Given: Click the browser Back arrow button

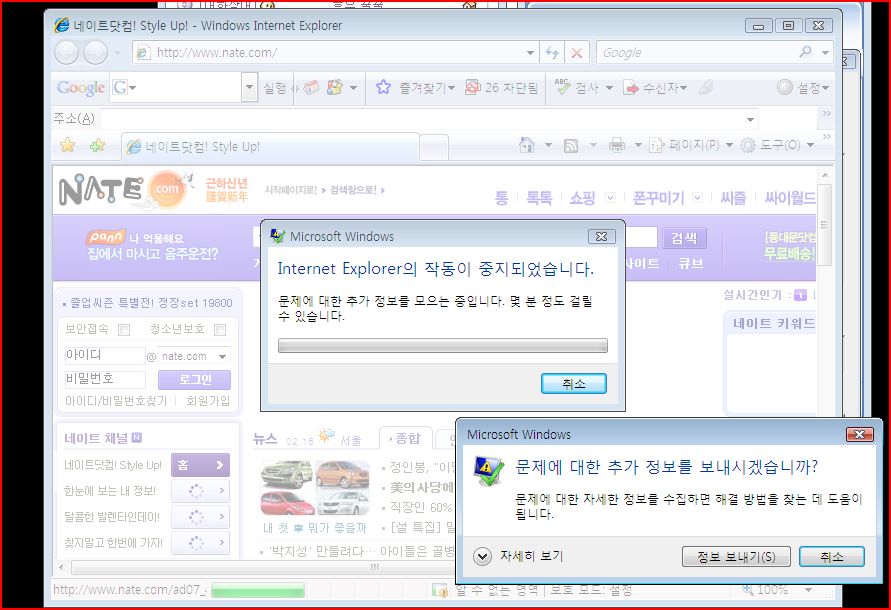Looking at the screenshot, I should coord(66,53).
